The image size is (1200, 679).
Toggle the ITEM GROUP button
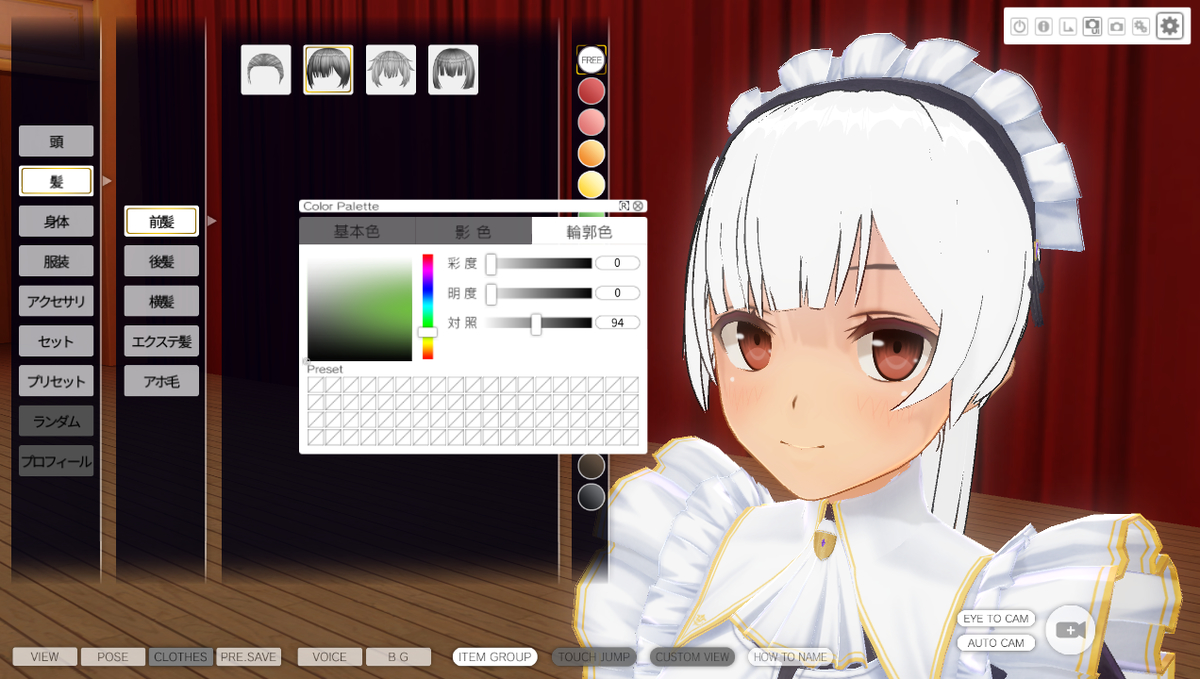[494, 657]
